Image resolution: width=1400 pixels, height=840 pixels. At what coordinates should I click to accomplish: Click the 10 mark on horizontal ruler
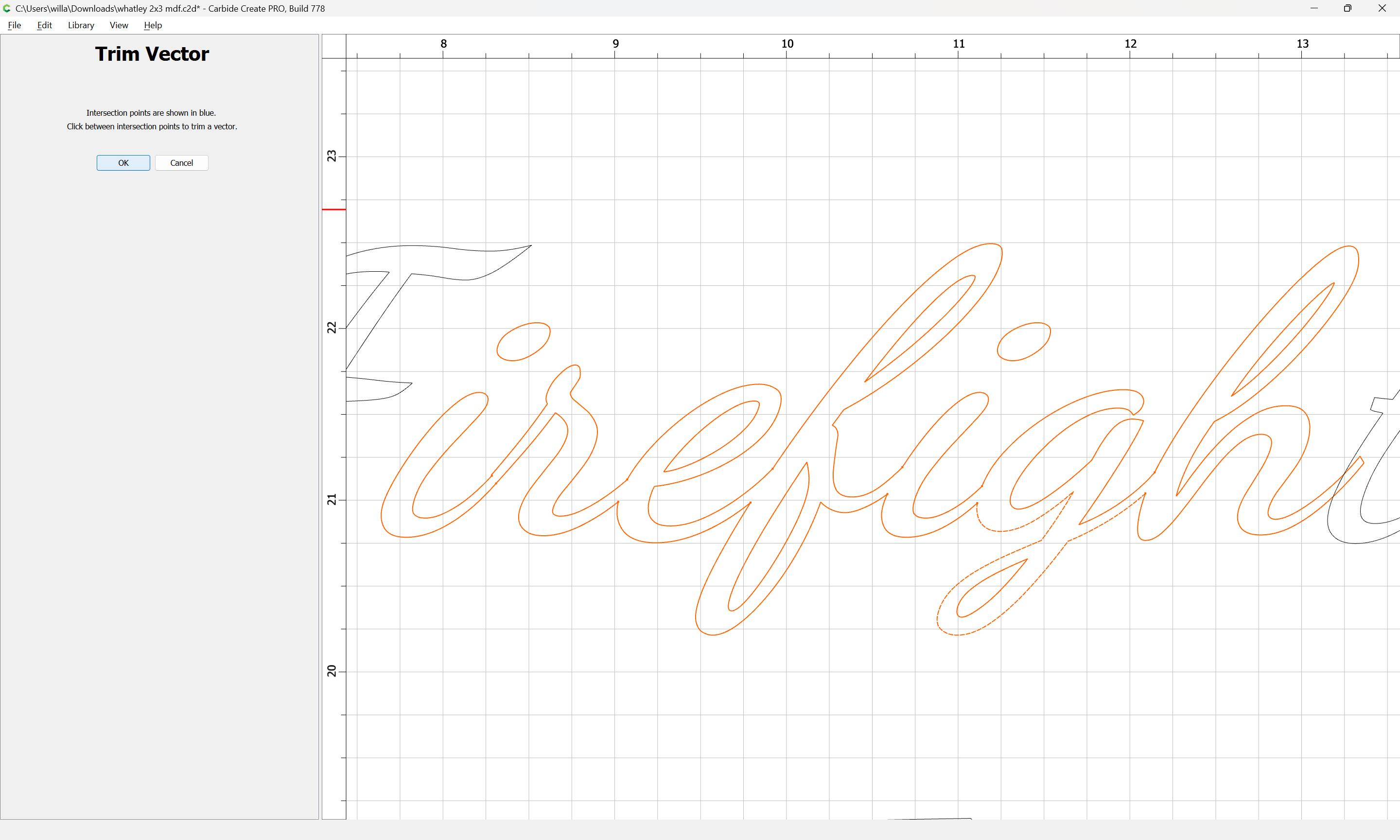[787, 44]
